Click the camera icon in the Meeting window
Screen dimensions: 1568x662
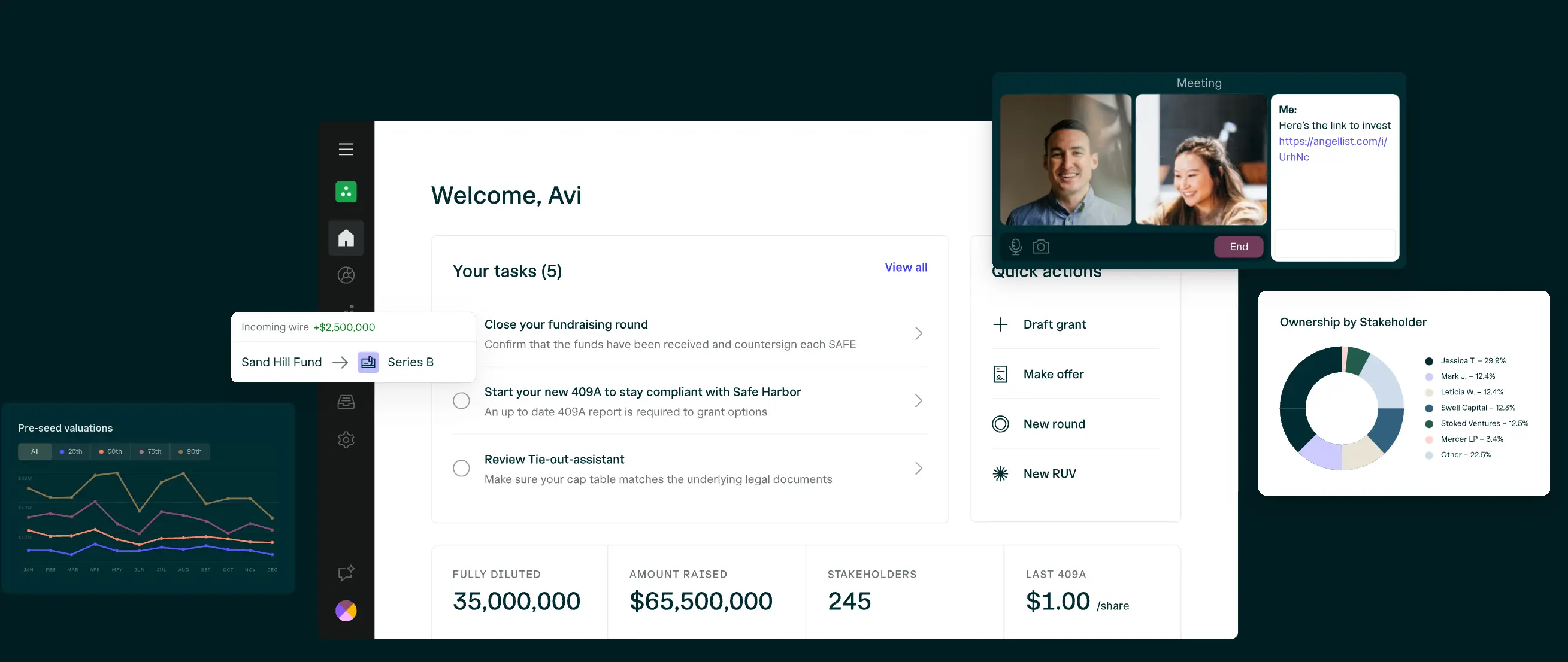[x=1040, y=247]
